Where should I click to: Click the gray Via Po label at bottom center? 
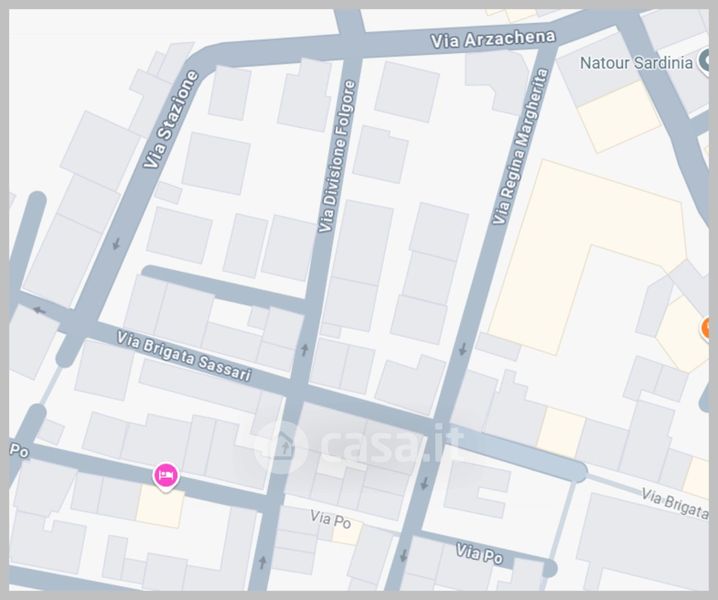331,519
